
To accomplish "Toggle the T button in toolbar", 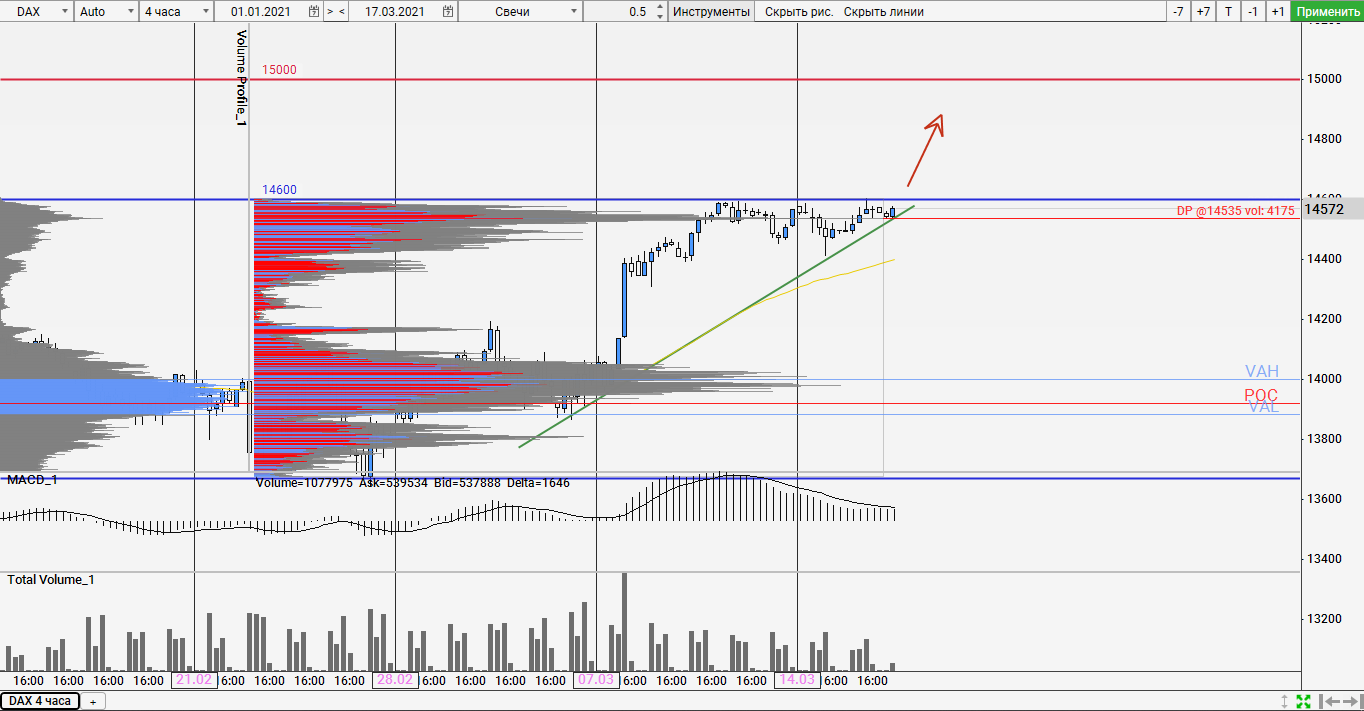I will click(1228, 12).
